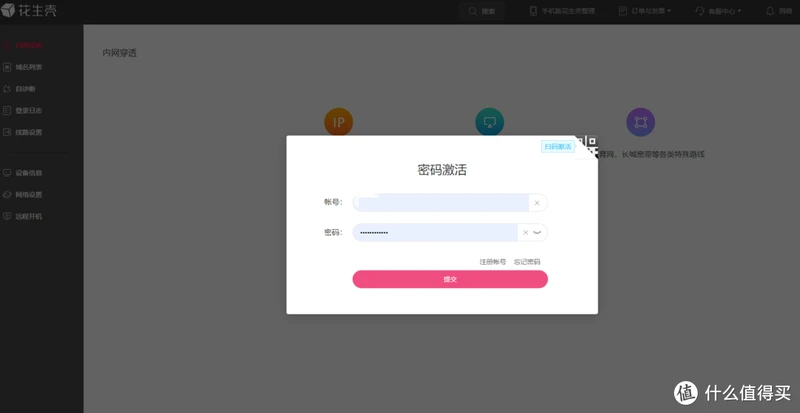Clear the 密码 field with its X
800x413 pixels.
pyautogui.click(x=526, y=232)
